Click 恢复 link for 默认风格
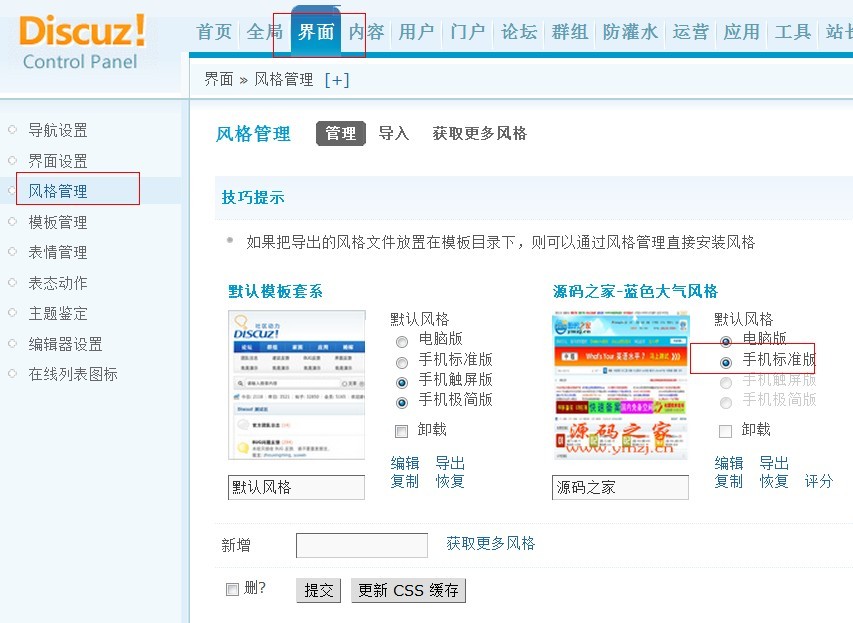 coord(450,481)
